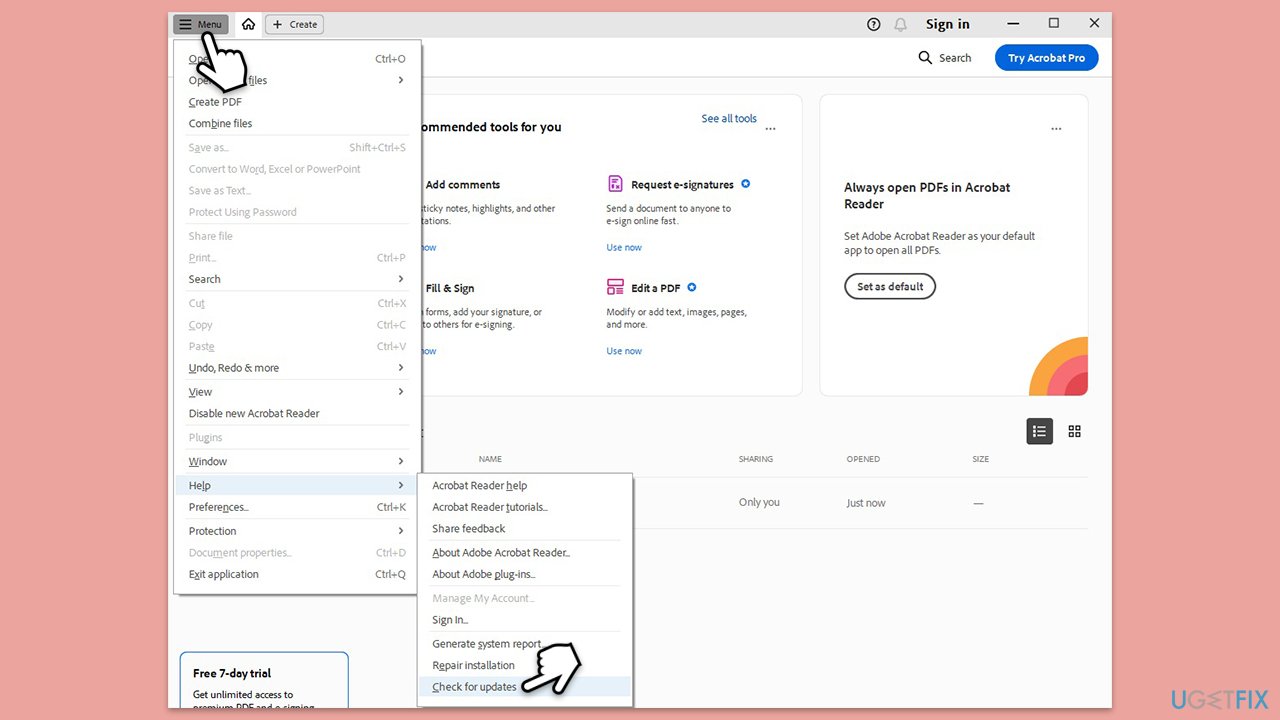Screen dimensions: 1280x720
Task: Click Use now under Request e-signatures
Action: pyautogui.click(x=624, y=247)
